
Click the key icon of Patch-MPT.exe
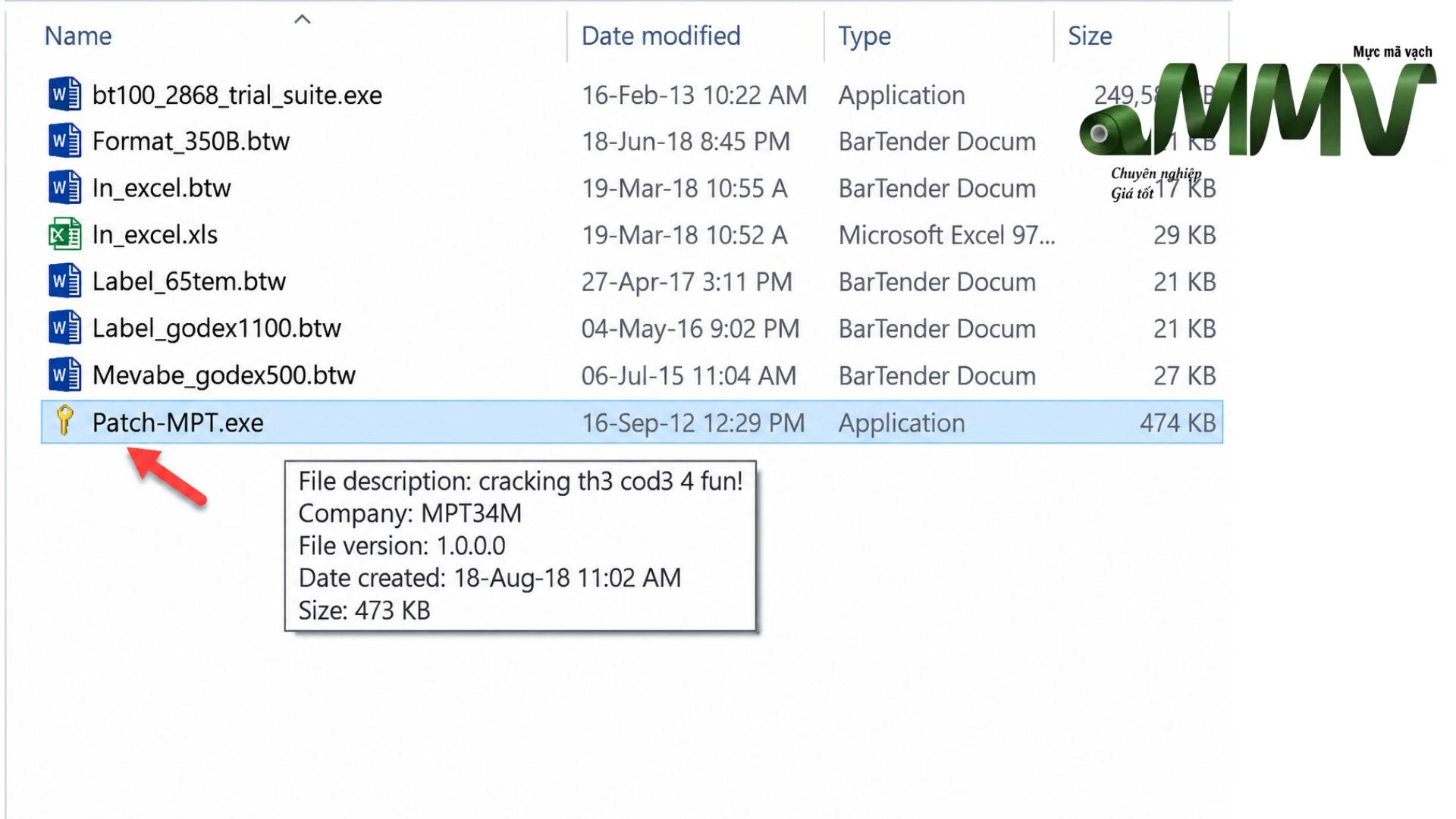click(64, 421)
